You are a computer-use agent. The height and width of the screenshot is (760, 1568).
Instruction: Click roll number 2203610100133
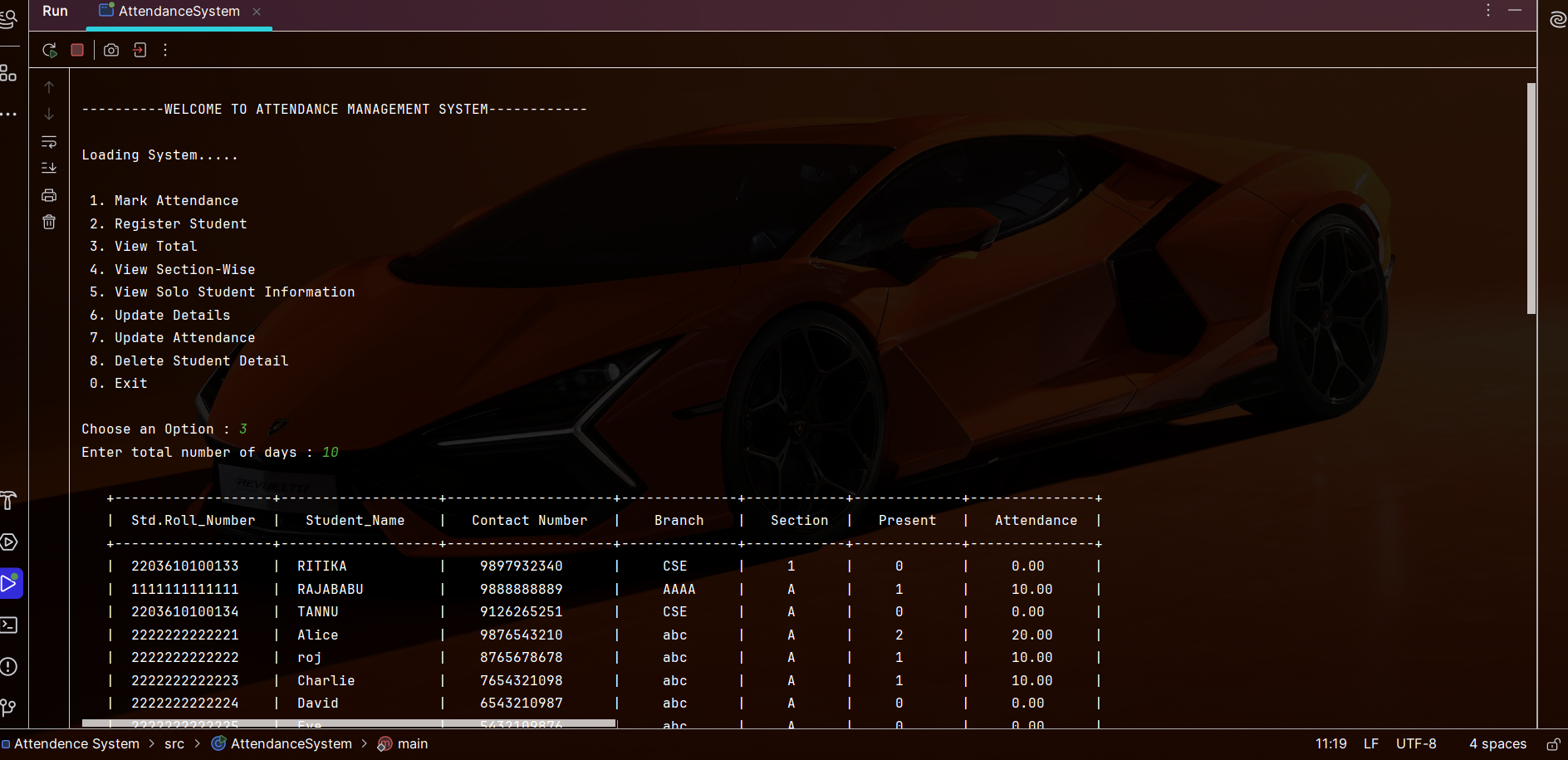tap(185, 566)
